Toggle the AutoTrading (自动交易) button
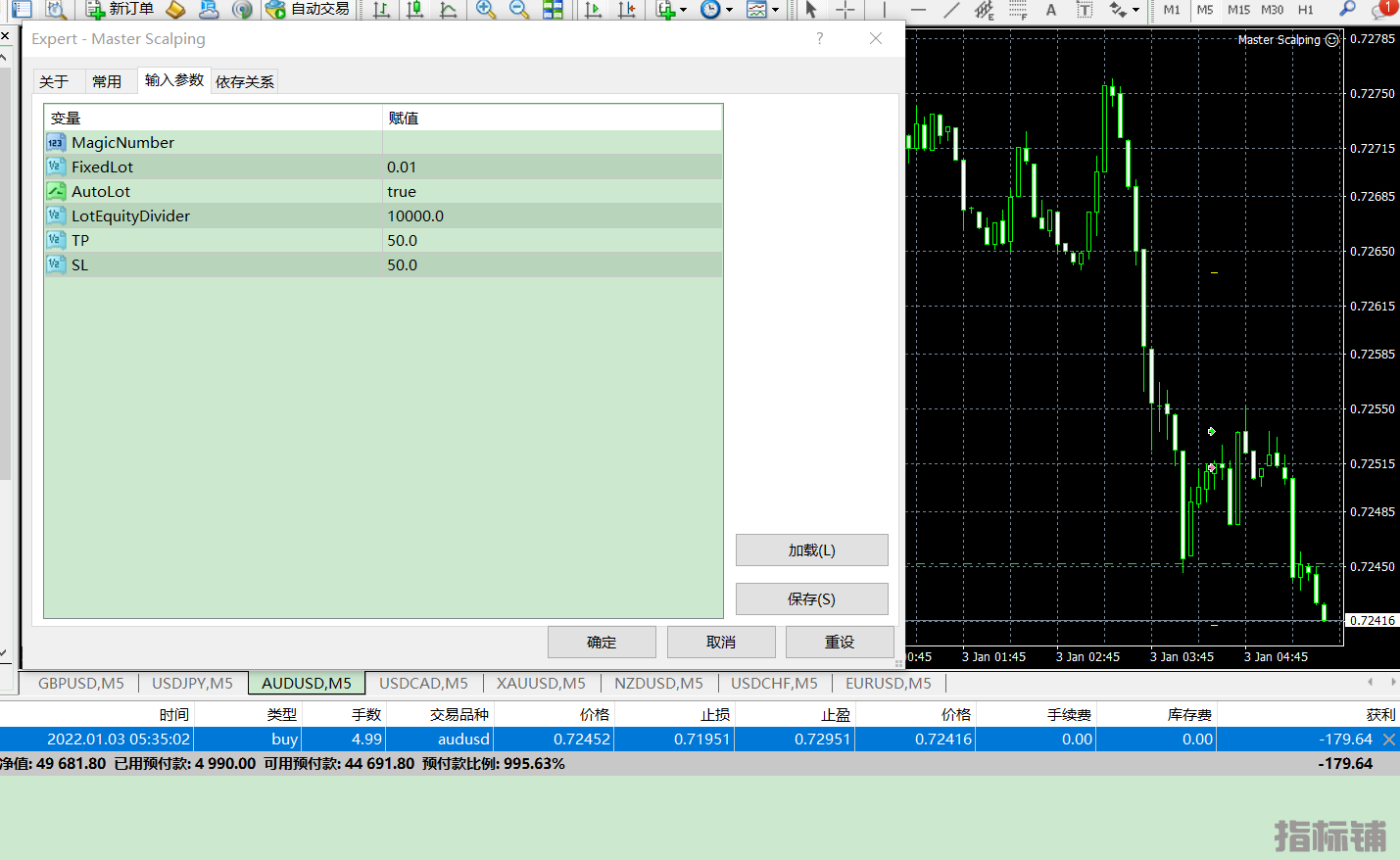1400x860 pixels. 308,10
